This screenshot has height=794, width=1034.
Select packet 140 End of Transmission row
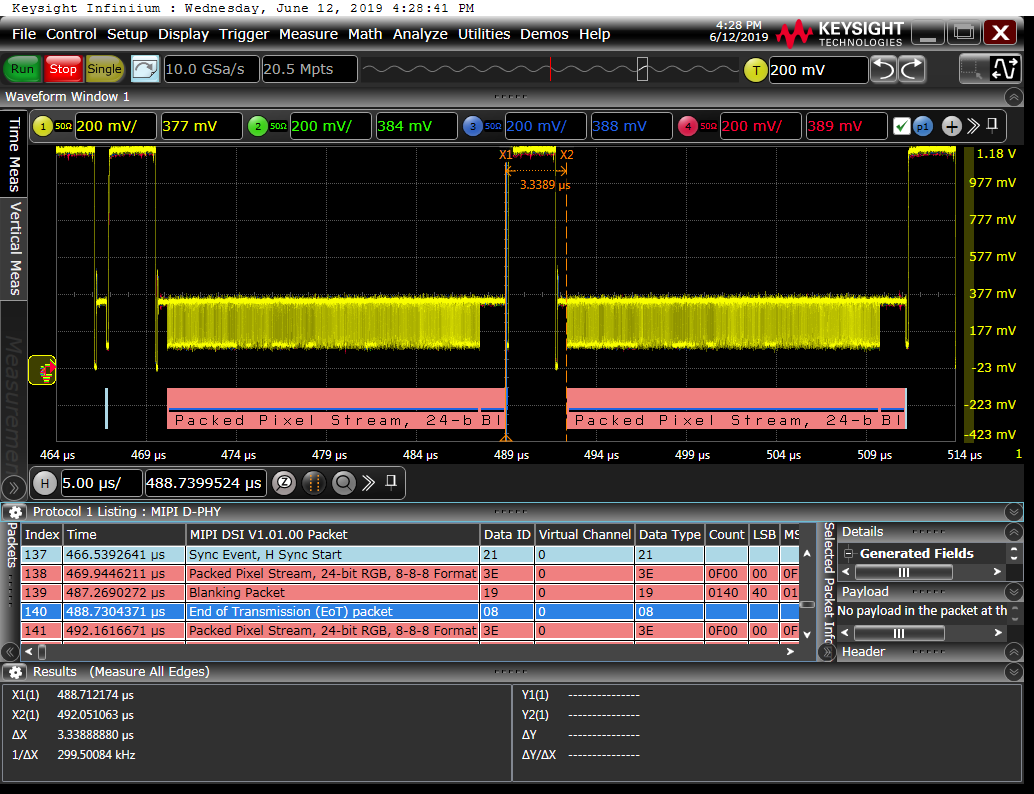410,612
